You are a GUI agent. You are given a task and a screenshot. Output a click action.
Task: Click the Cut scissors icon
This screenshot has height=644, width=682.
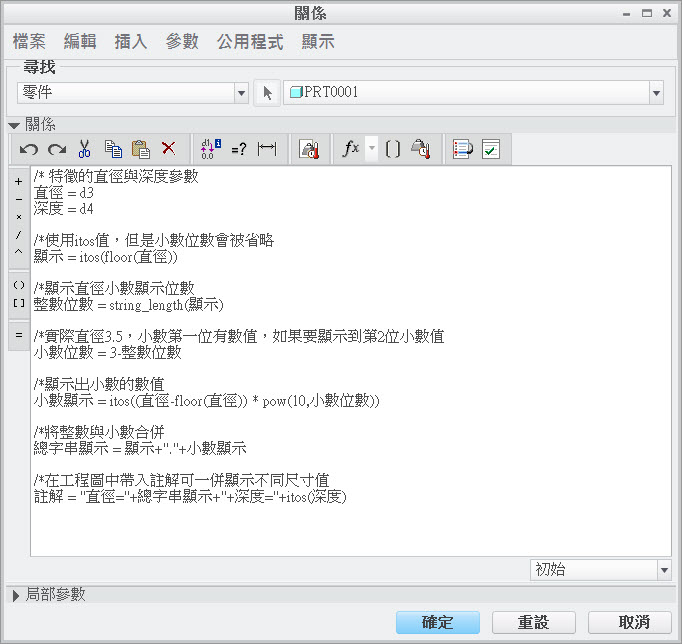click(84, 149)
